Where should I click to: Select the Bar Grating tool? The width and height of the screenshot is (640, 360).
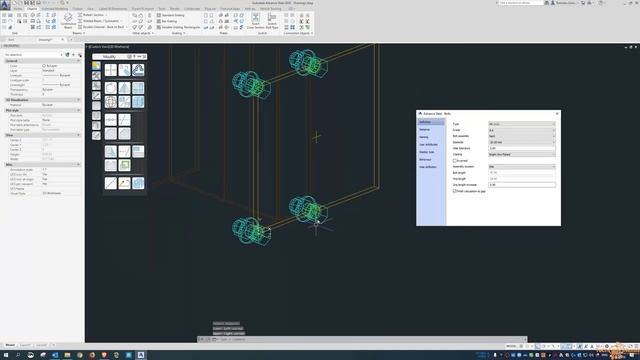pos(167,21)
